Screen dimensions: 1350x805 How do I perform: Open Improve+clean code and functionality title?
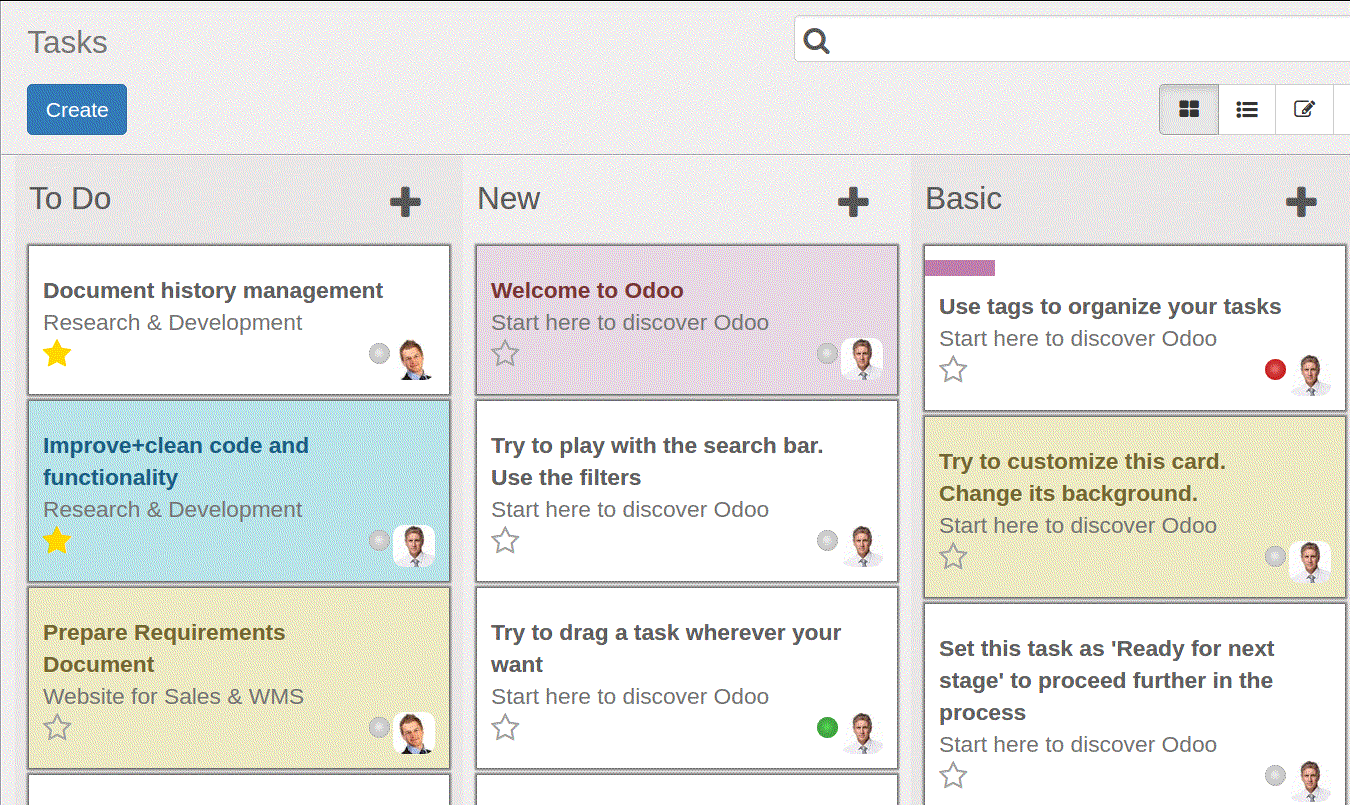pos(176,461)
